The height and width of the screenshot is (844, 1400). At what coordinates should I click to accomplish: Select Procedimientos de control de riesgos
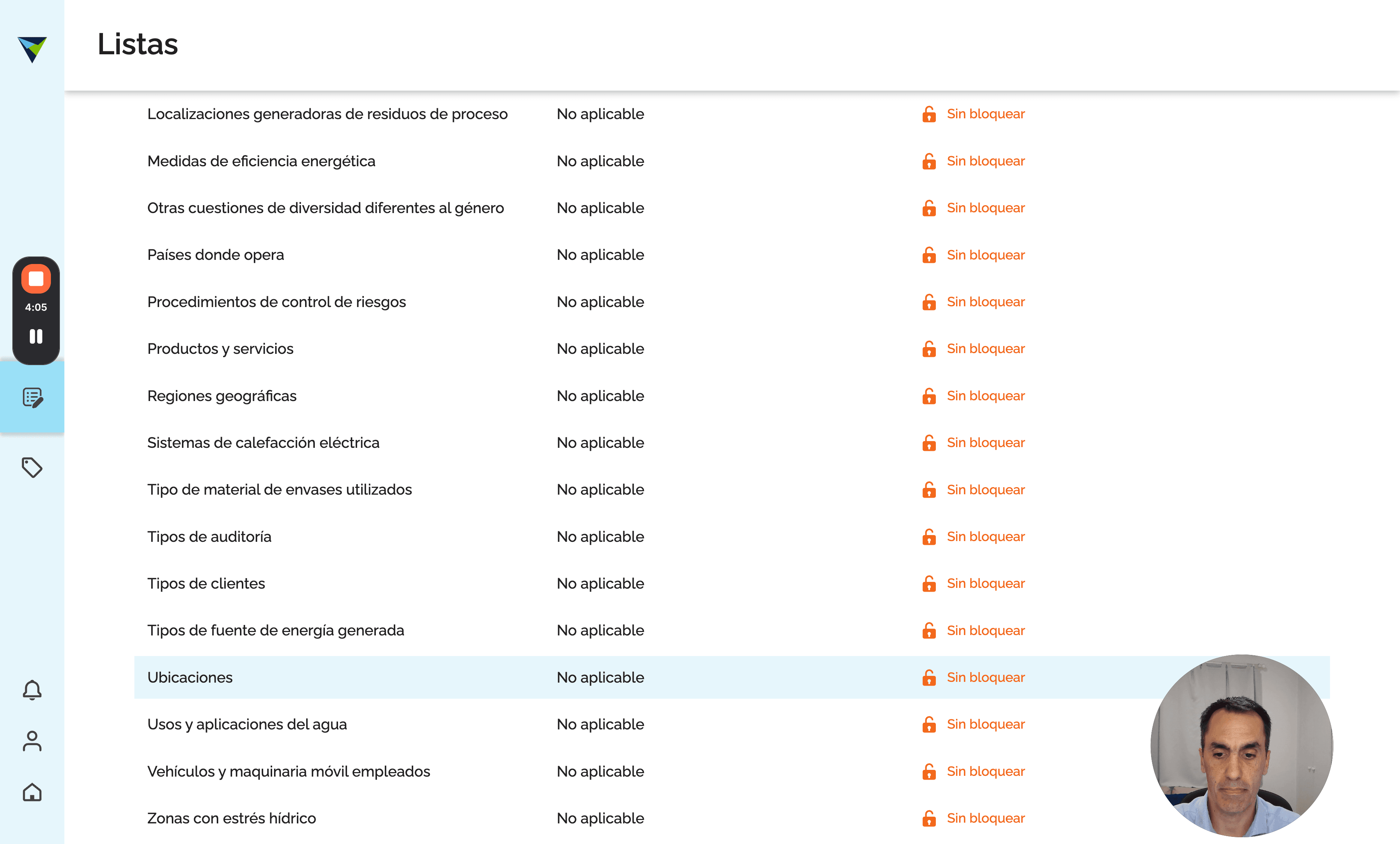(x=277, y=302)
